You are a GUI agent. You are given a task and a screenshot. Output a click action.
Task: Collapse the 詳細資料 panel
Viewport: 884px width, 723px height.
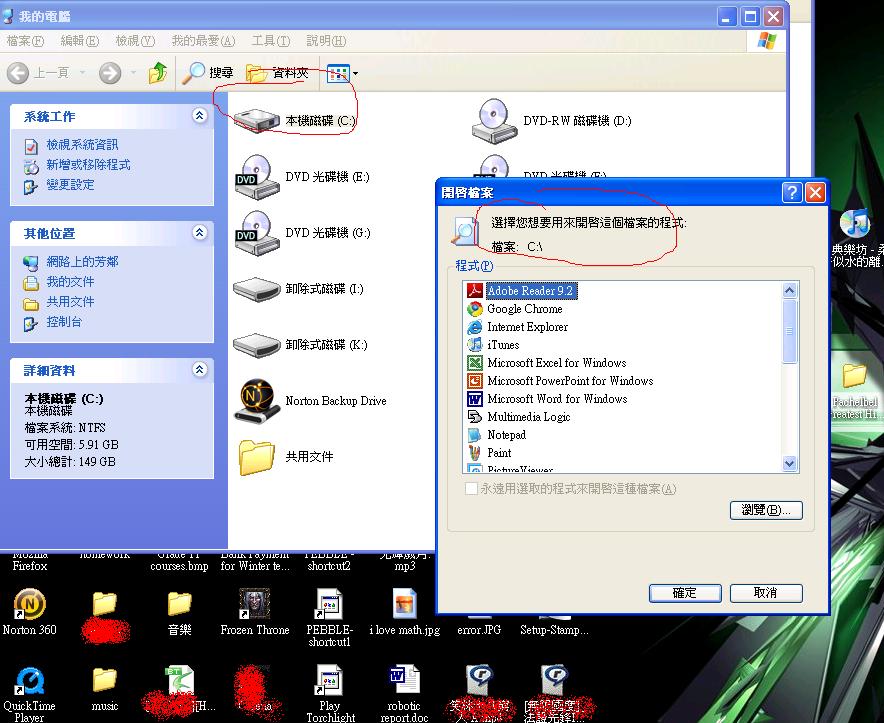point(200,370)
